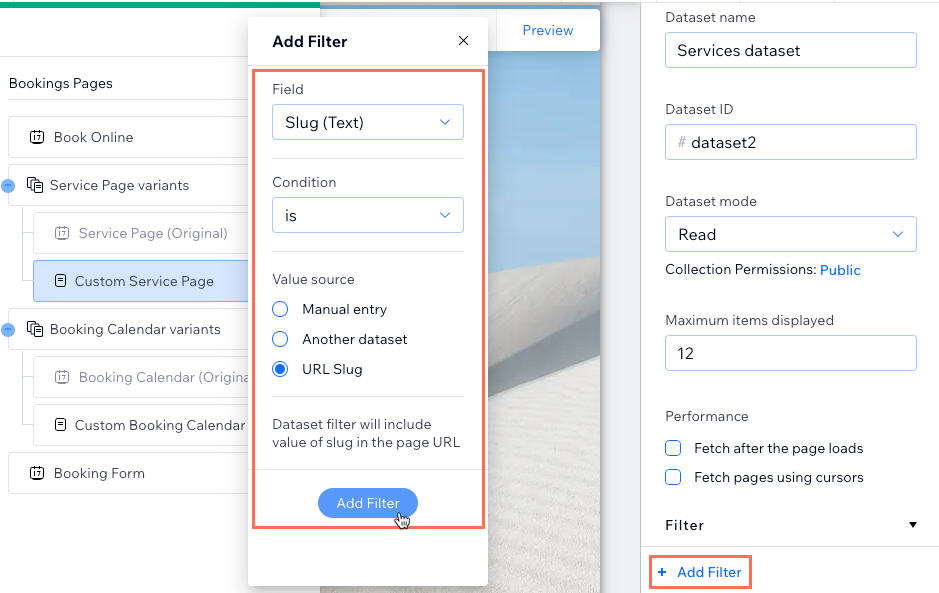
Task: Click the Booking Calendar variants pages icon
Action: coord(35,329)
